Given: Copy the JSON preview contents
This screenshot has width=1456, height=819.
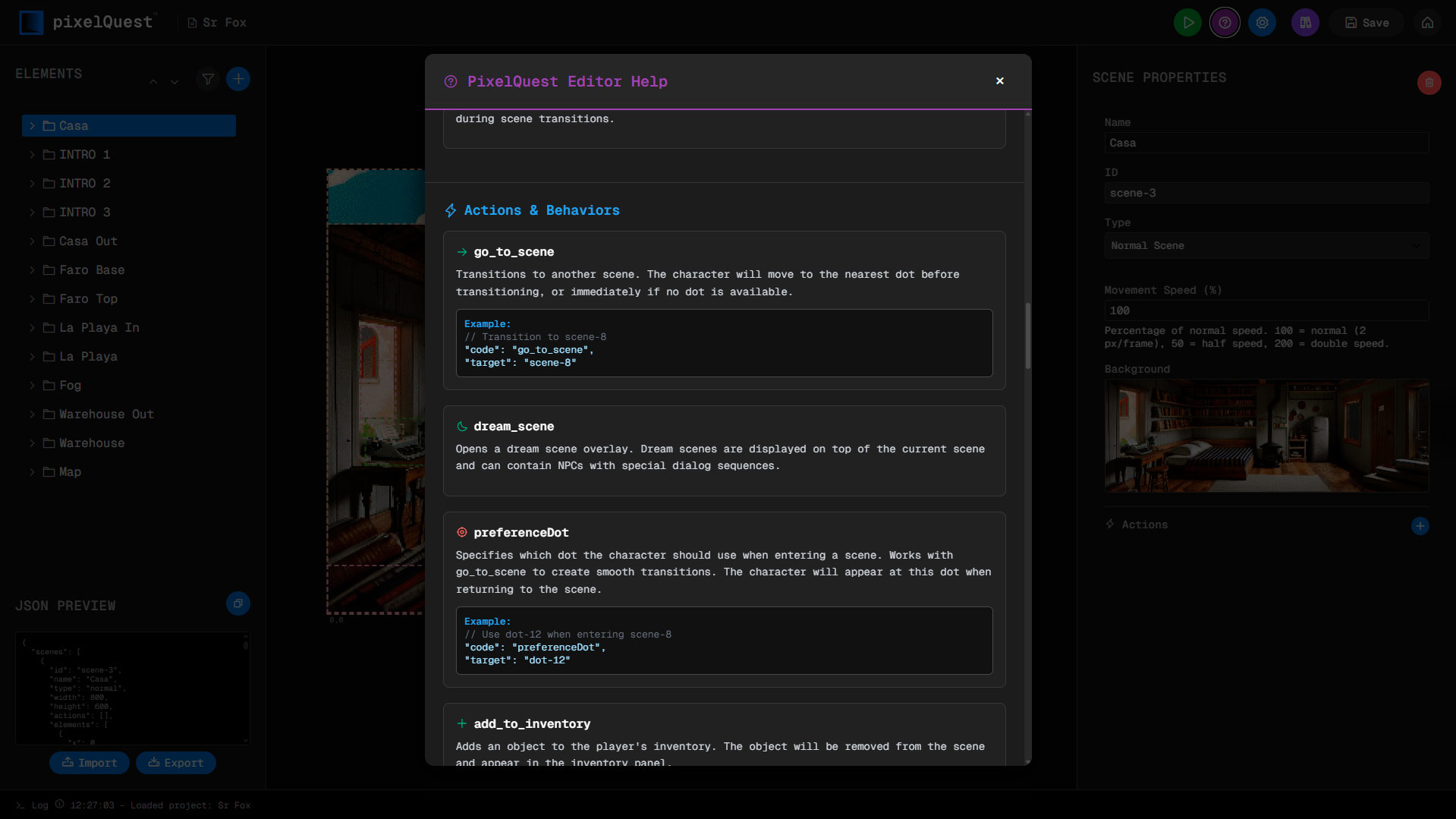Looking at the screenshot, I should (238, 603).
